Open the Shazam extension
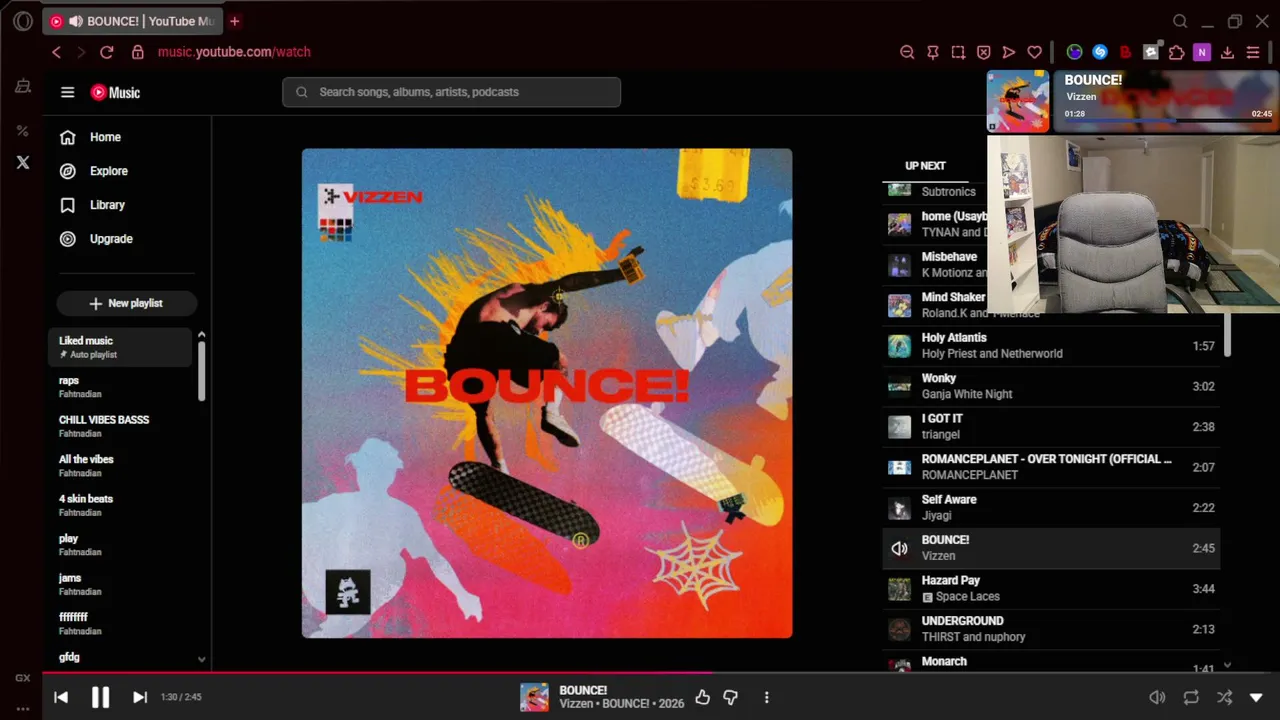Screen dimensions: 1280x720 [x=1100, y=52]
